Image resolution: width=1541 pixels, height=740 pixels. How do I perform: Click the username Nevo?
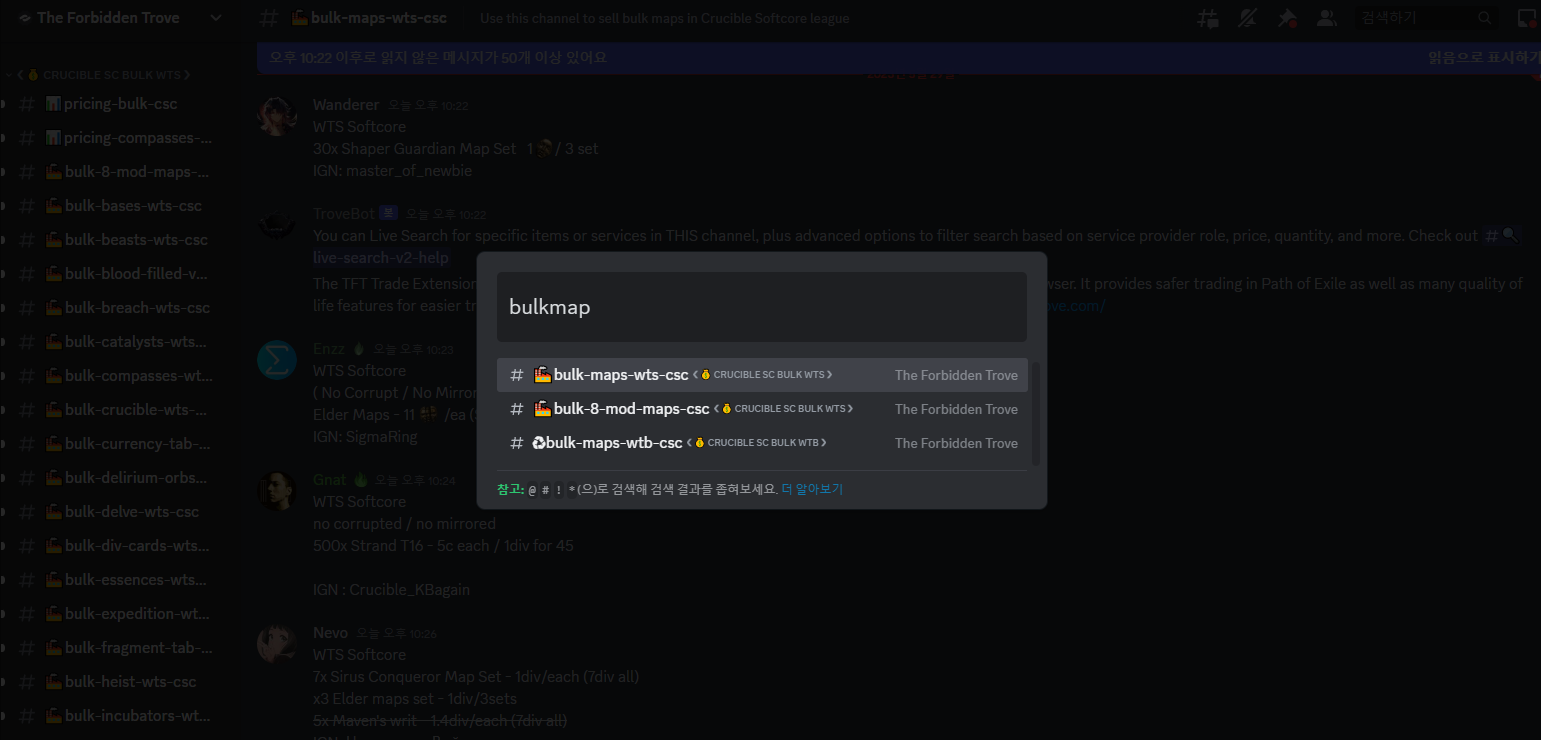coord(330,633)
